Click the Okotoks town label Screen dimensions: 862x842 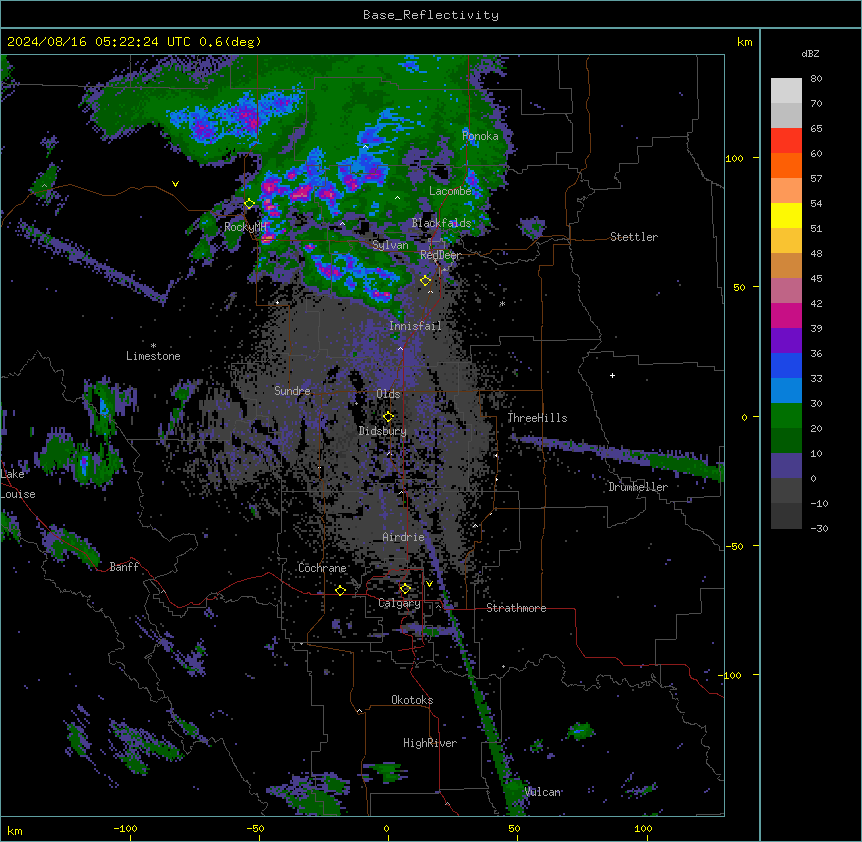pyautogui.click(x=412, y=700)
